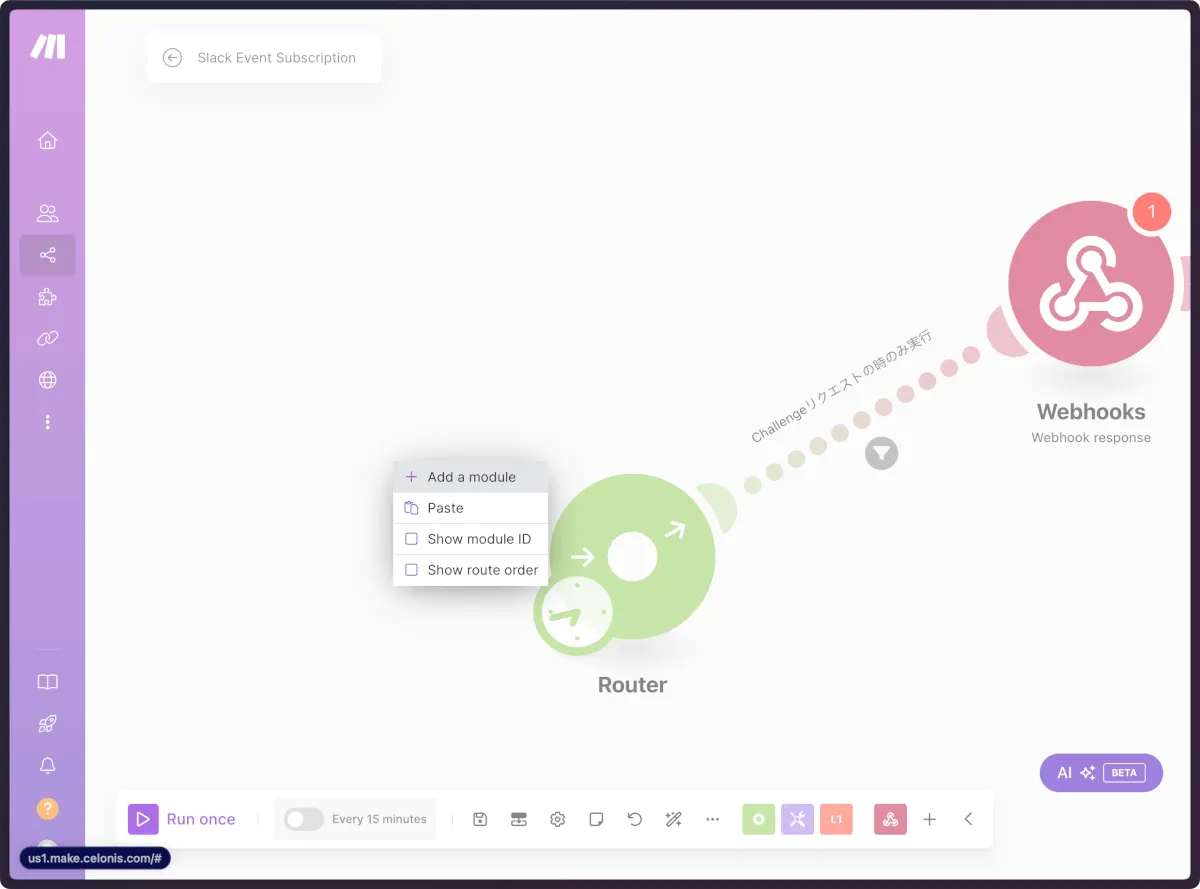Click the red badge on Webhooks module

point(1151,211)
